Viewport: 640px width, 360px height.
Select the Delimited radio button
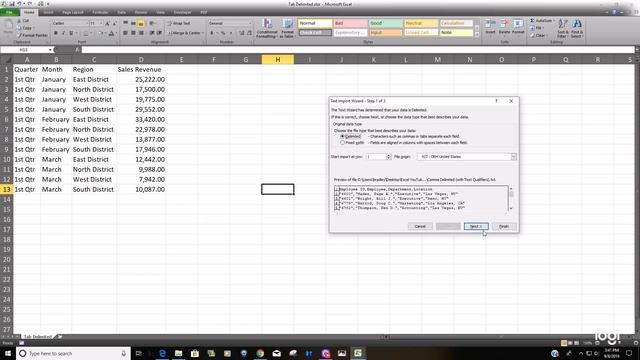tap(342, 136)
